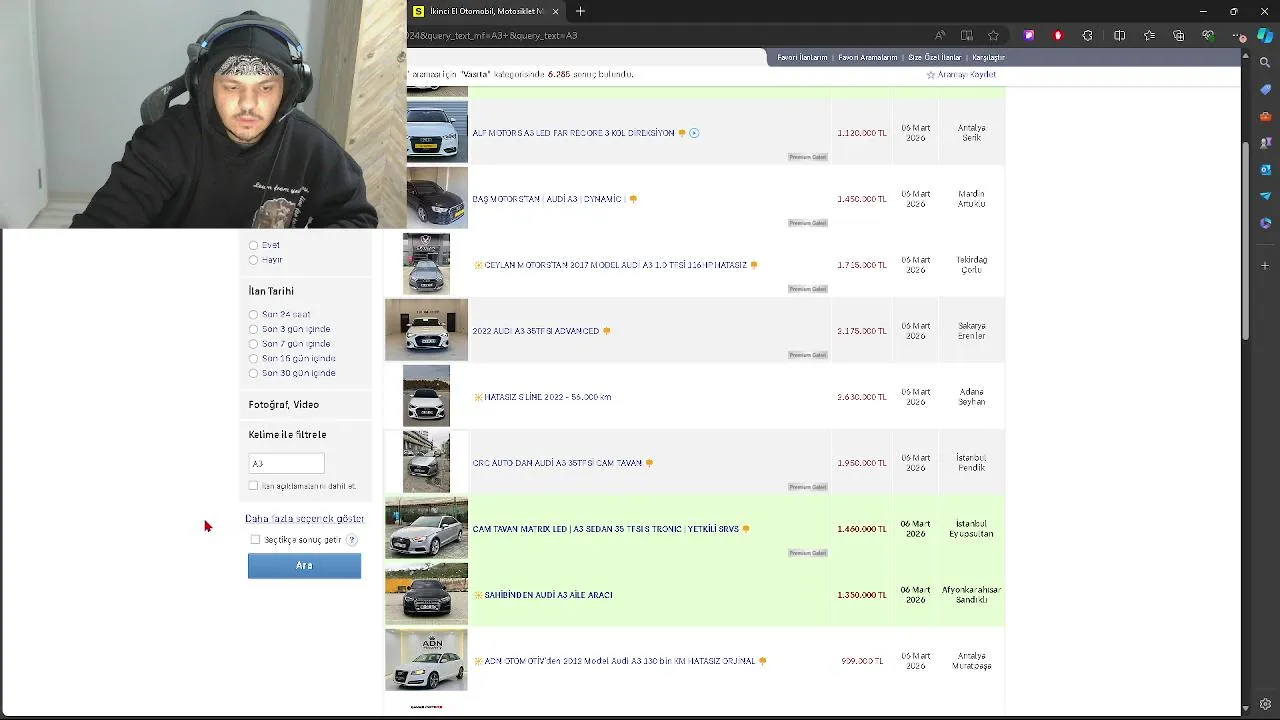Click the Immersive Reader icon

(966, 35)
